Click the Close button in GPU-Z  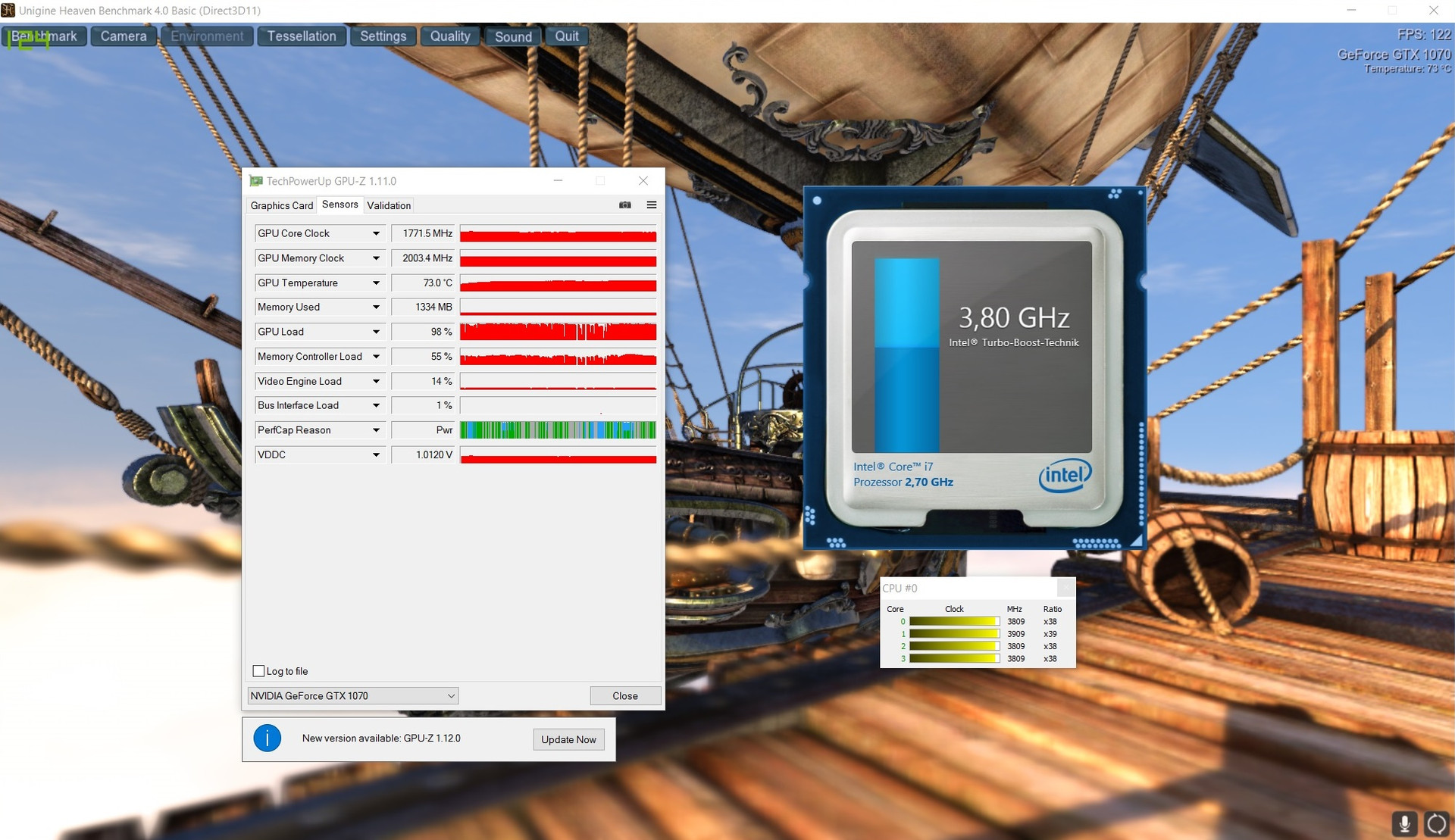[625, 696]
